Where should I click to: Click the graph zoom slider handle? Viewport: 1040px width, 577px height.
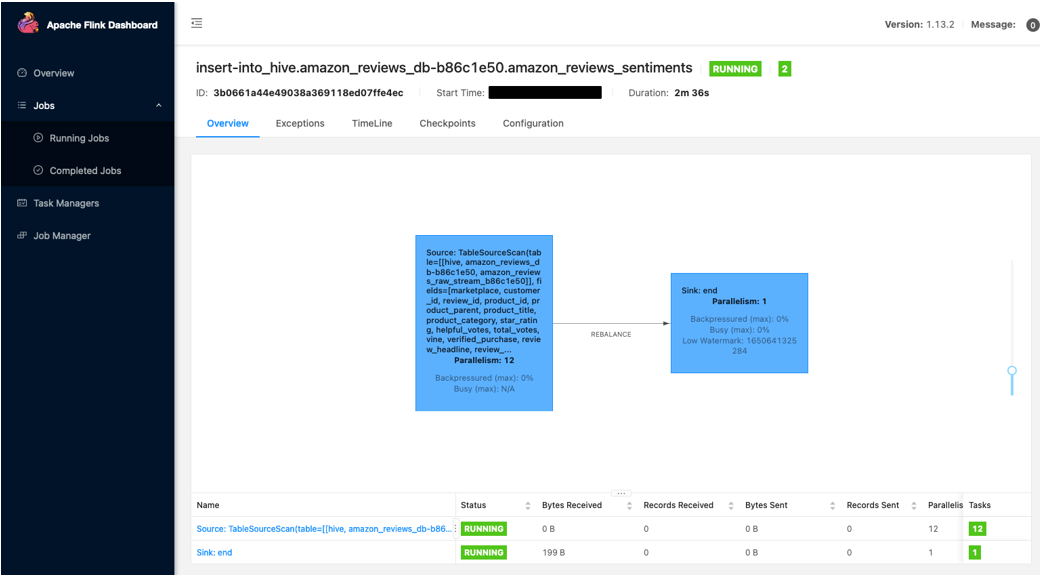click(1012, 371)
